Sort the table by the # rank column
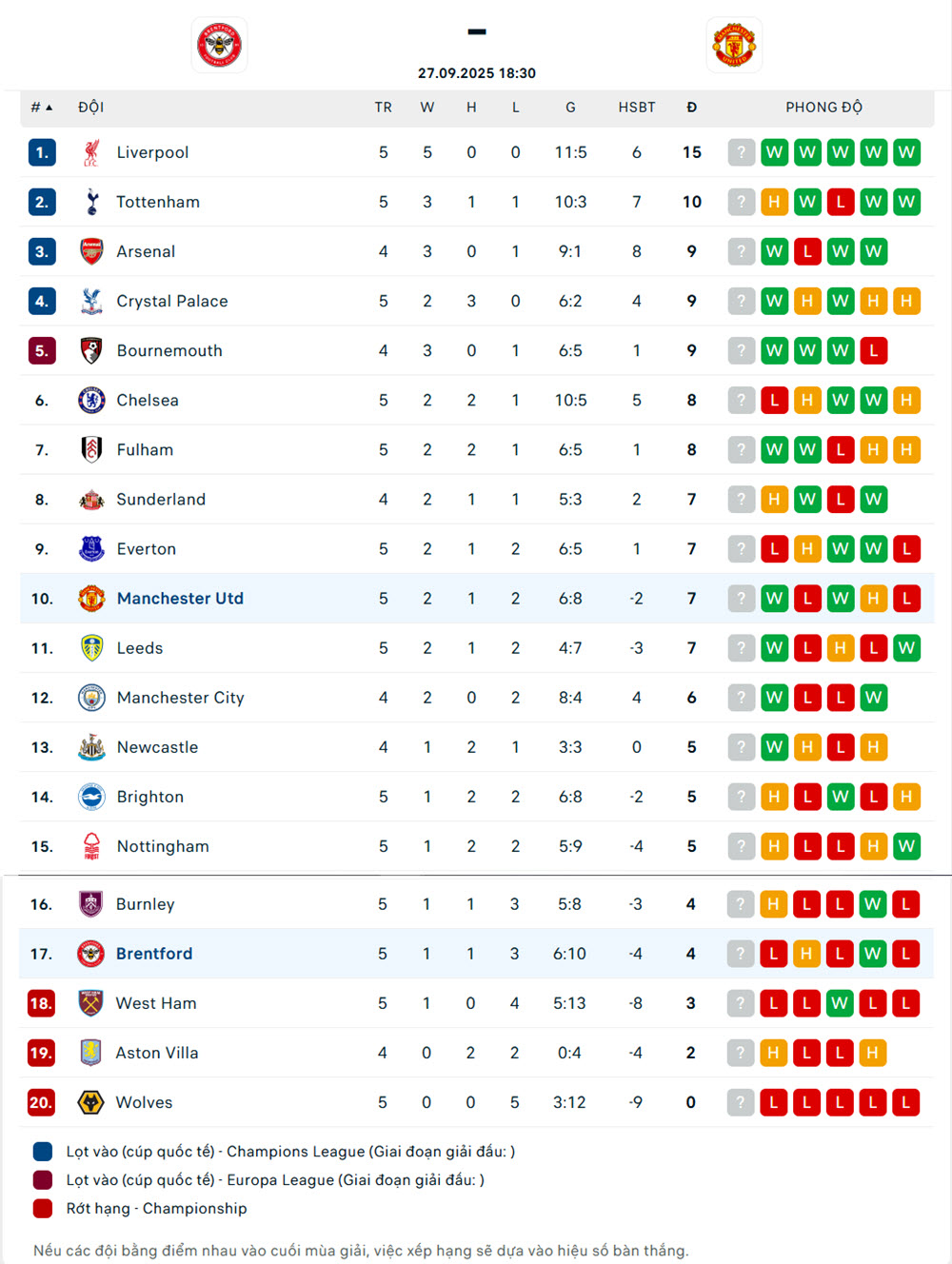 pyautogui.click(x=41, y=108)
